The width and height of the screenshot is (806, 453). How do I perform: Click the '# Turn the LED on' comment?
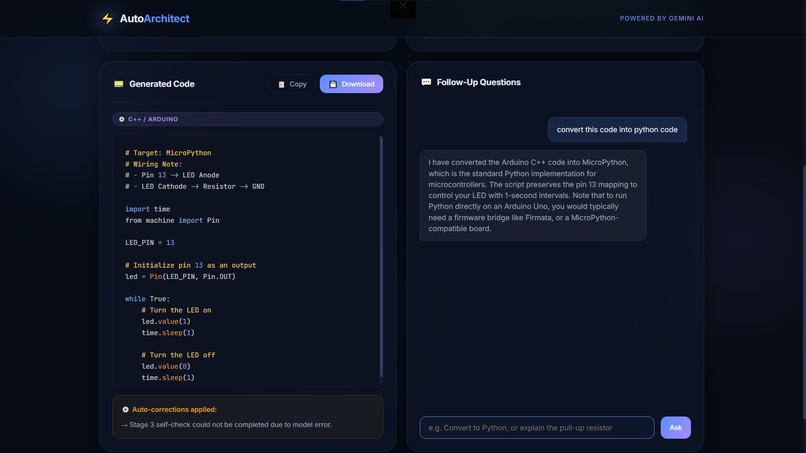coord(176,310)
